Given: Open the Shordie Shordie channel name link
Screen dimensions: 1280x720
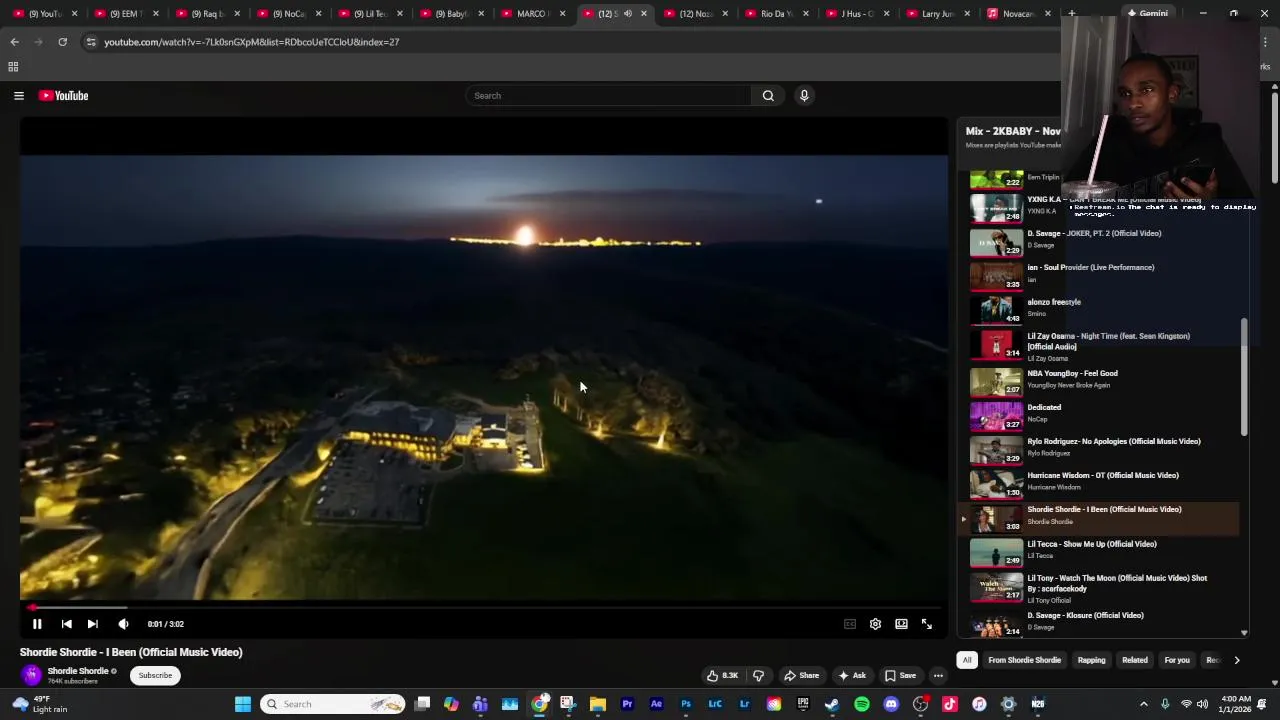Looking at the screenshot, I should tap(78, 671).
